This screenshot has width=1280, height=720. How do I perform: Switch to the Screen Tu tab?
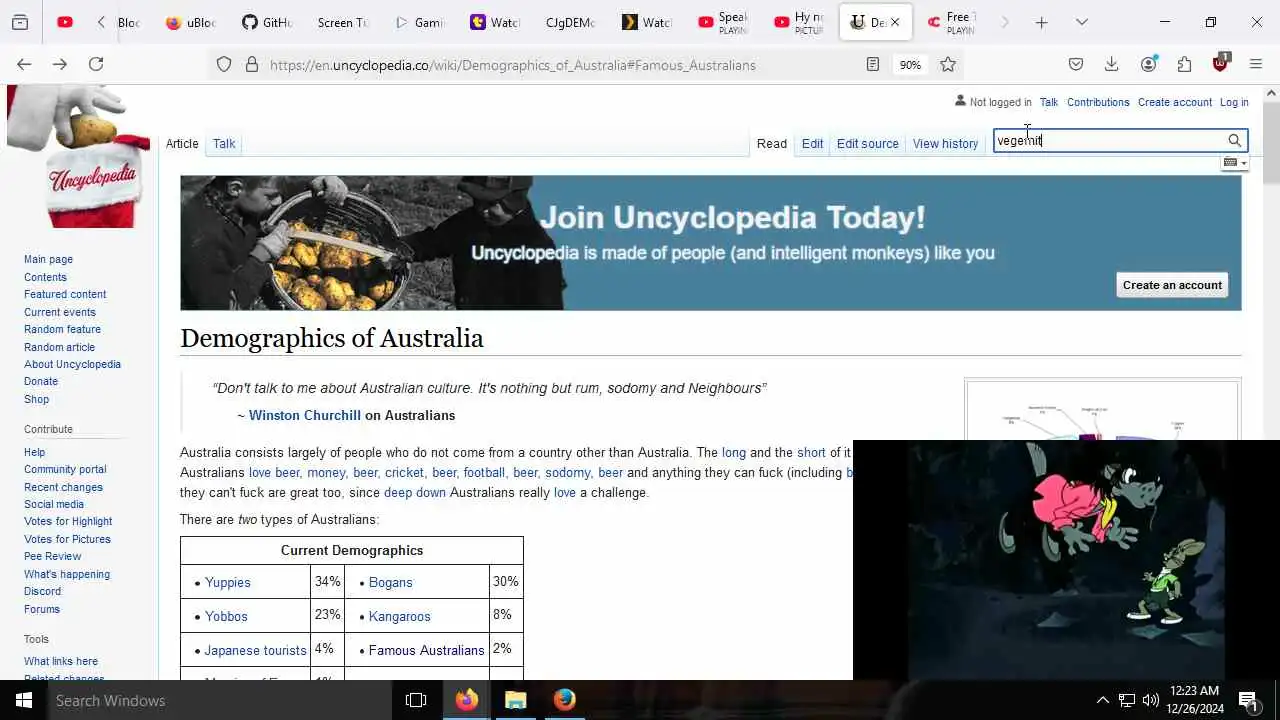[342, 22]
